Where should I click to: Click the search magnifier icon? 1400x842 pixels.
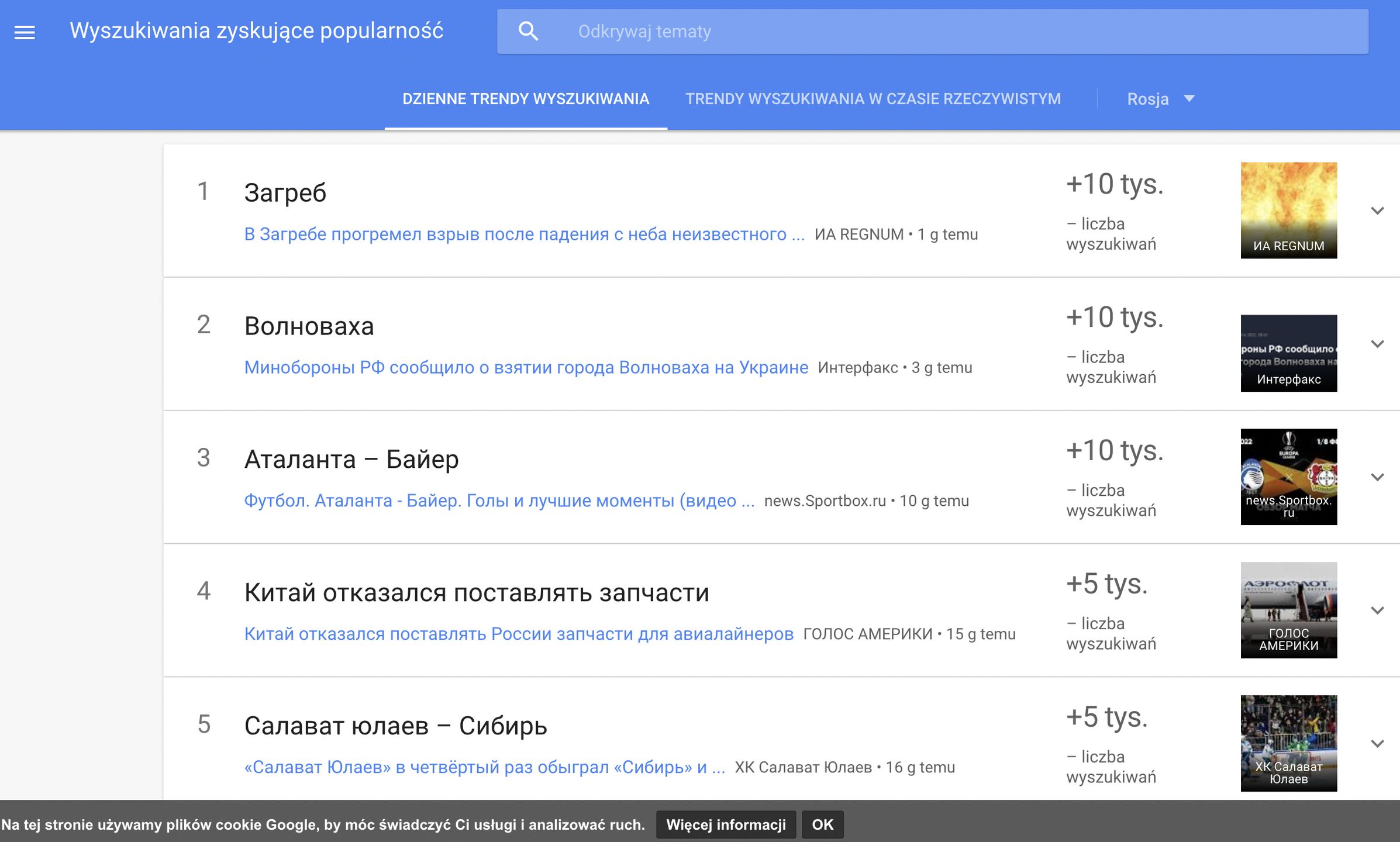[x=528, y=31]
